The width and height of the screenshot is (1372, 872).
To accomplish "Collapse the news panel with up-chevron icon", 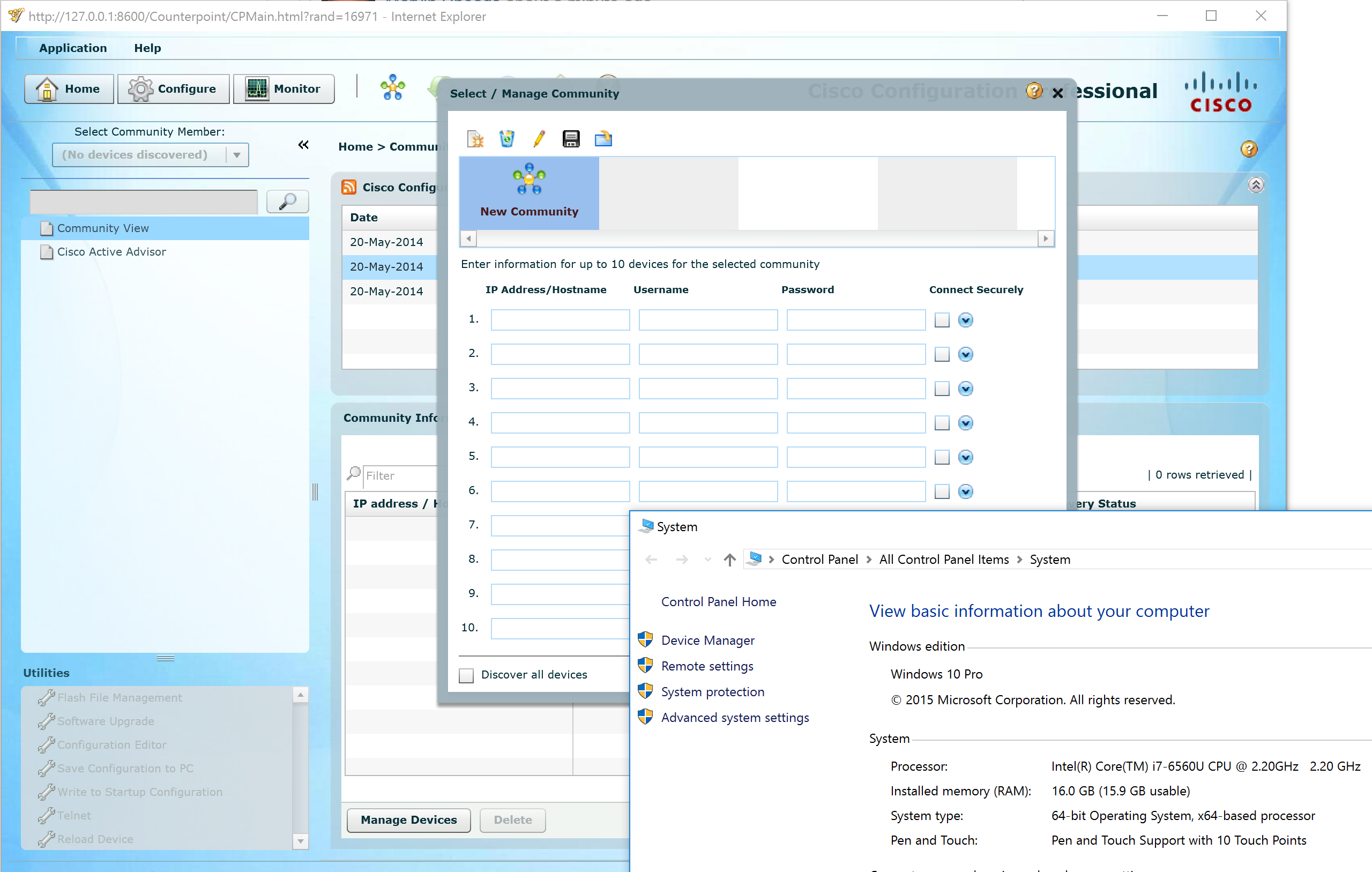I will [1256, 185].
